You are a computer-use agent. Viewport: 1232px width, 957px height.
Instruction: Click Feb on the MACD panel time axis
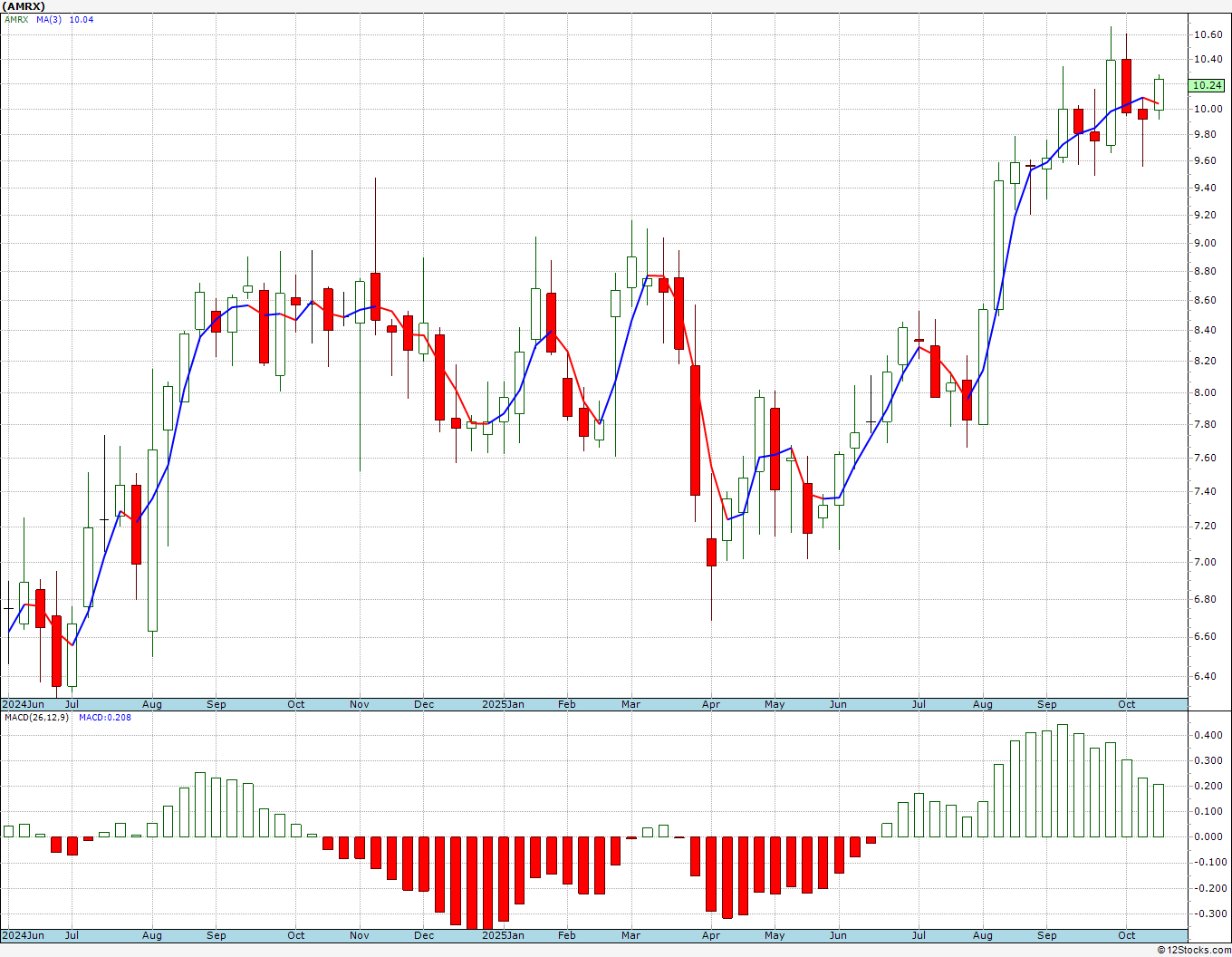(567, 935)
